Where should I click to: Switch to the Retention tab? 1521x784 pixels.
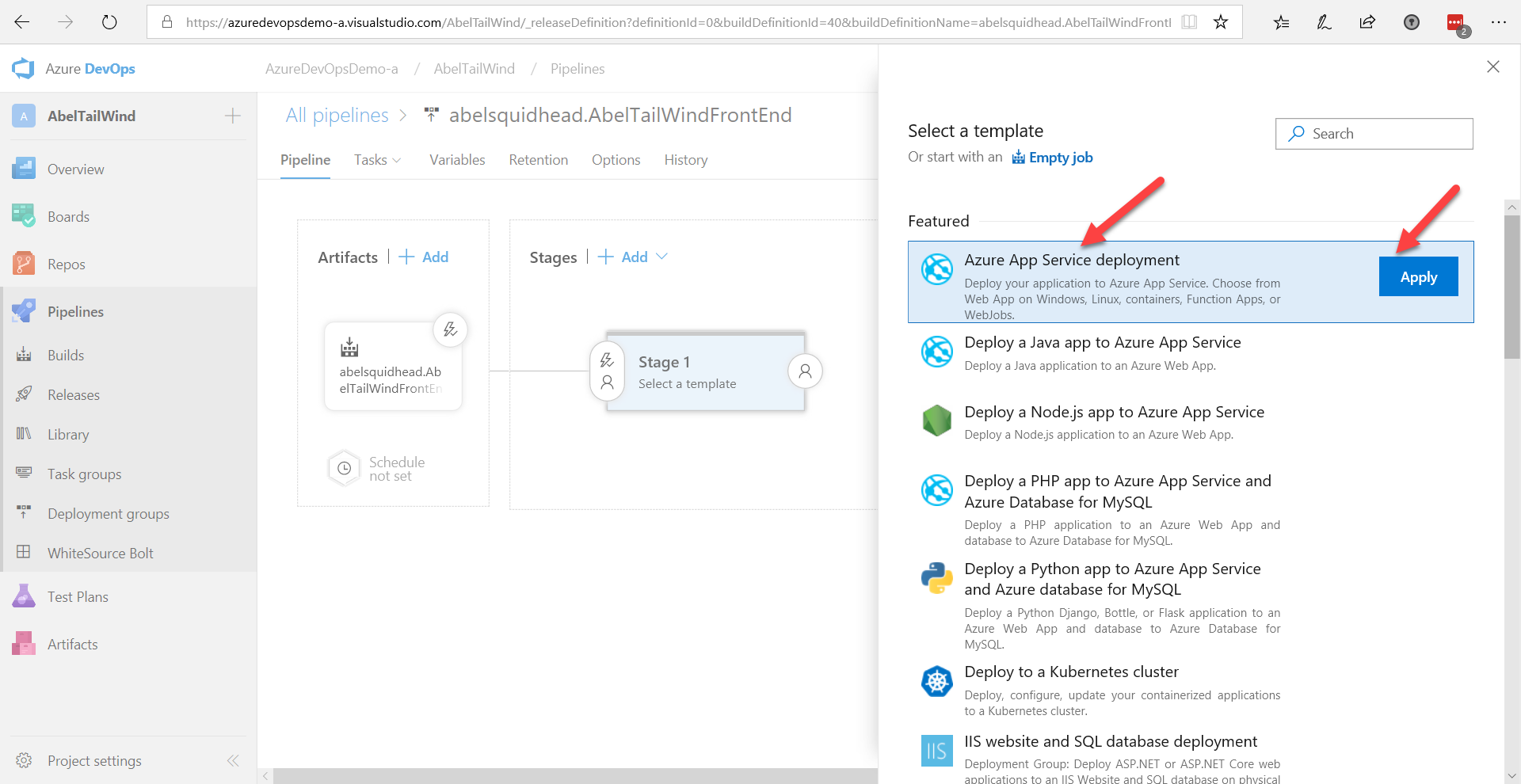539,160
